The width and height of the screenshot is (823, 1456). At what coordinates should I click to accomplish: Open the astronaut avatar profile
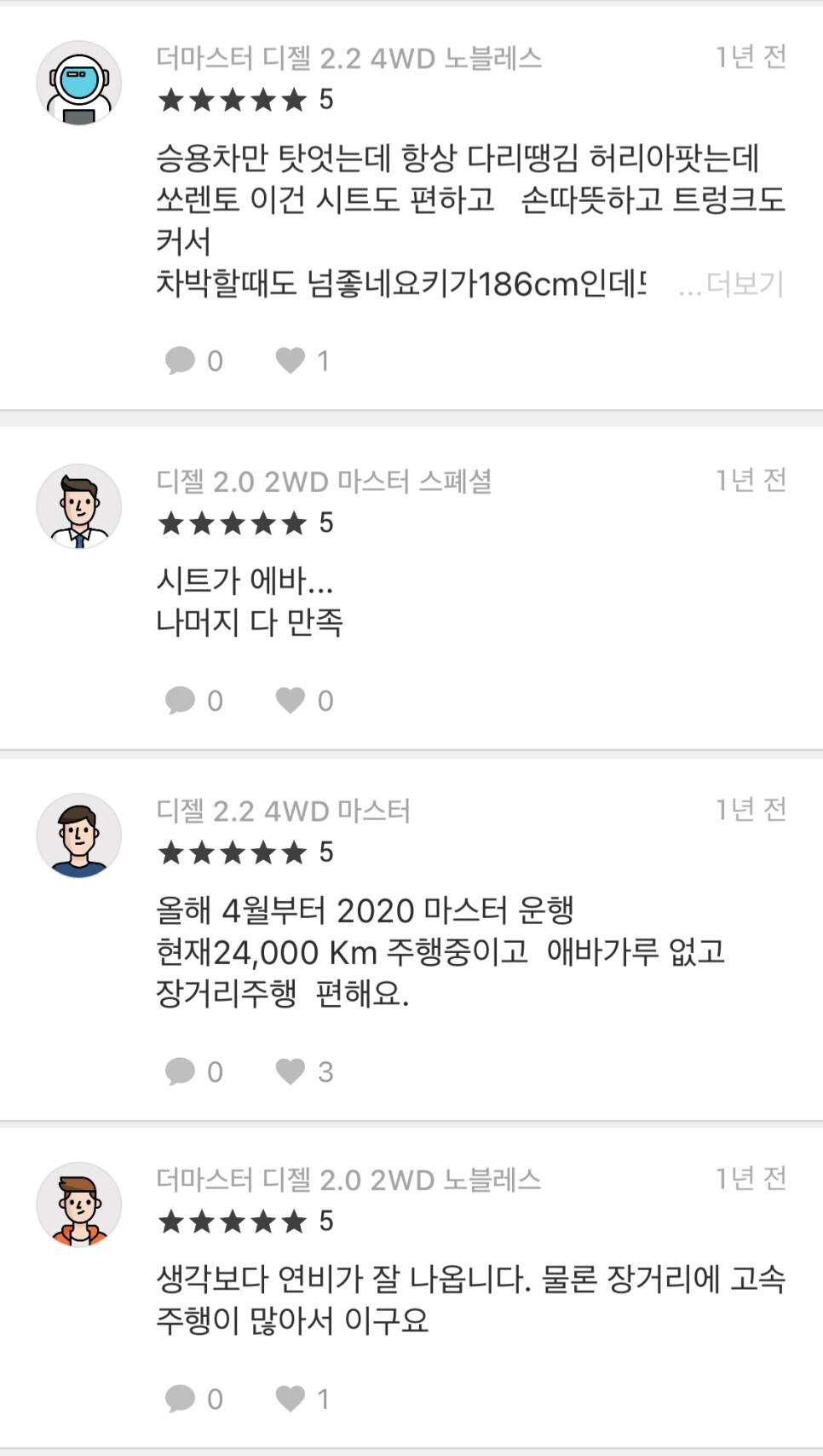[x=79, y=83]
